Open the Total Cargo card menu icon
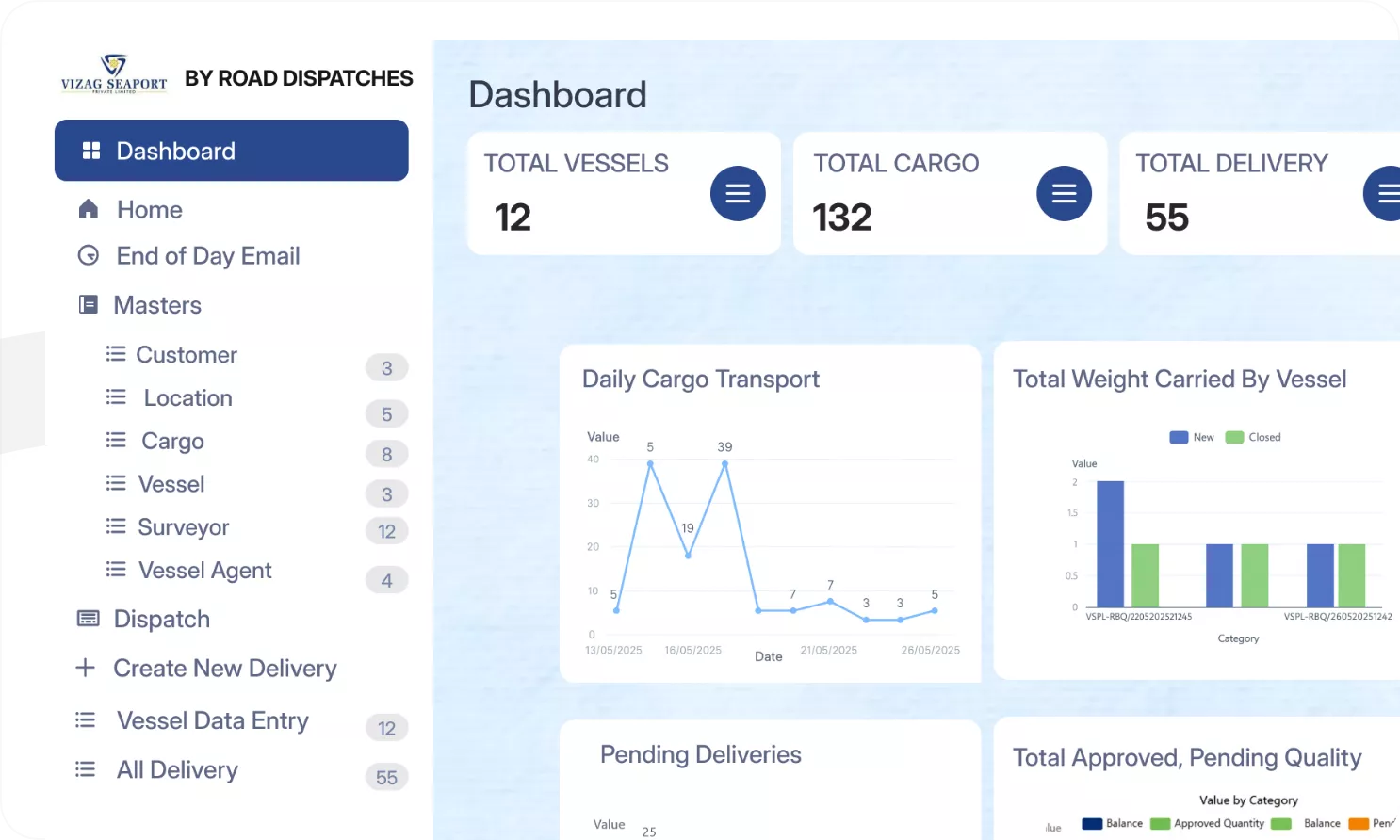This screenshot has width=1400, height=840. pyautogui.click(x=1064, y=194)
